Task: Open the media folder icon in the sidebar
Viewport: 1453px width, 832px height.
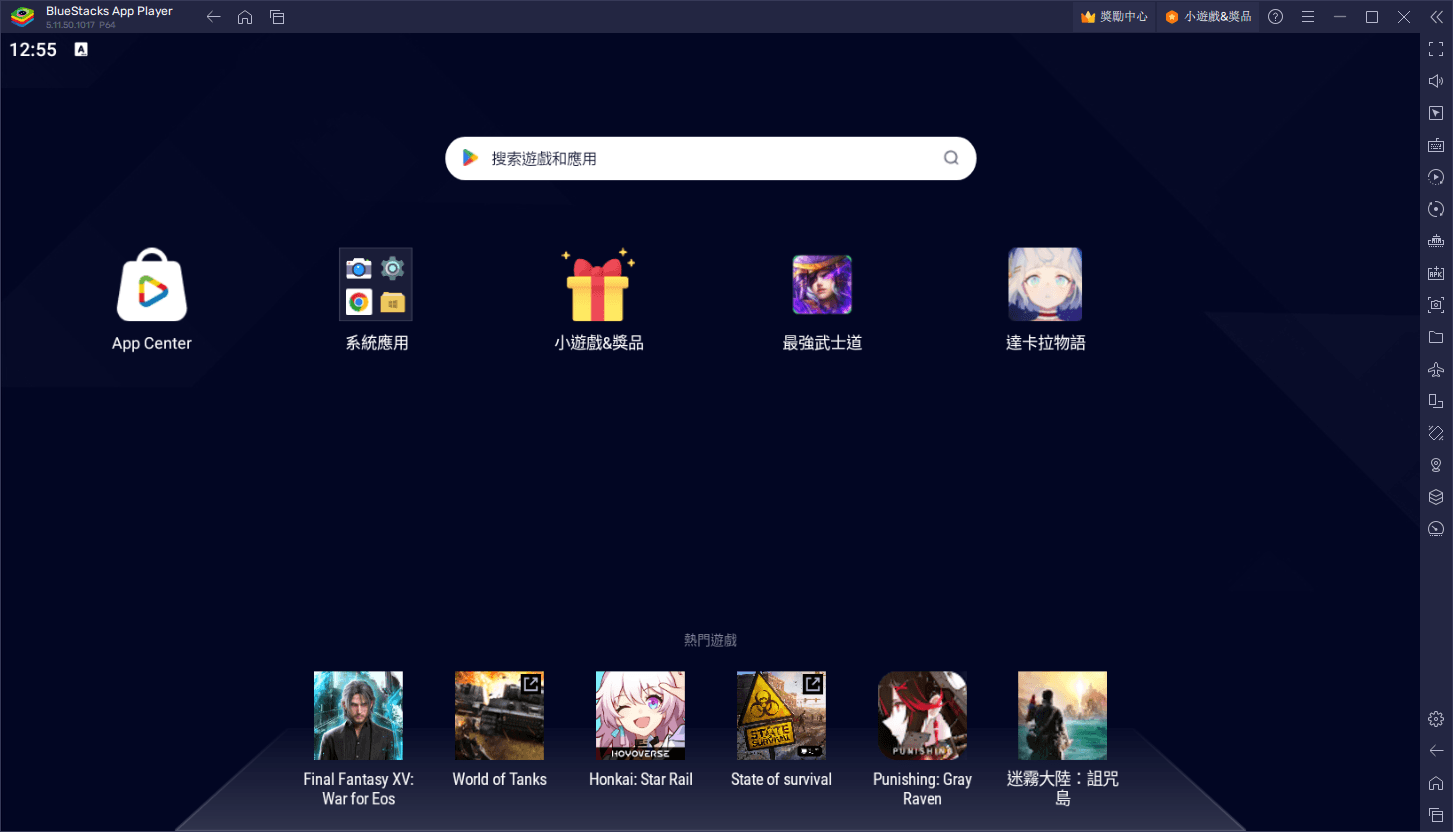Action: pyautogui.click(x=1436, y=337)
